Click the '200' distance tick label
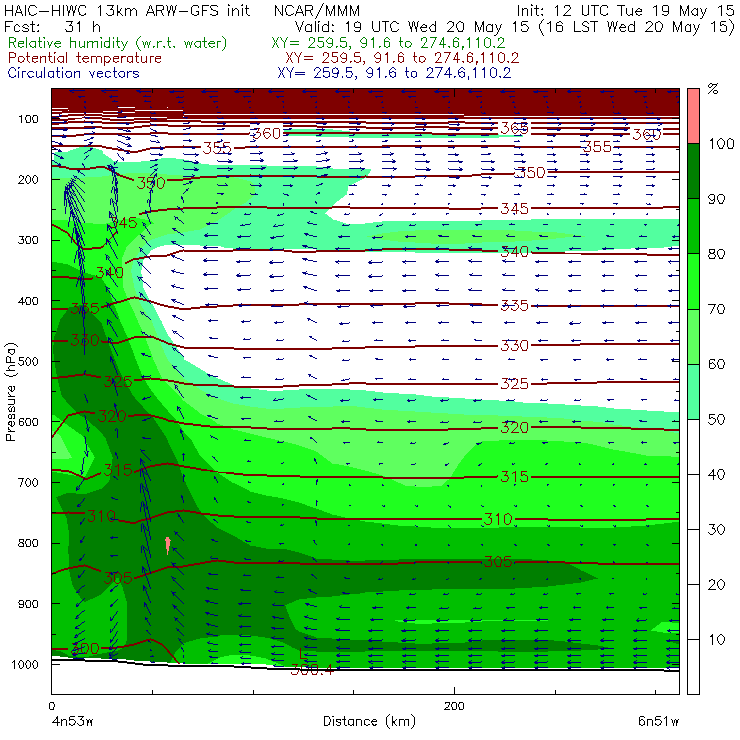 click(454, 706)
